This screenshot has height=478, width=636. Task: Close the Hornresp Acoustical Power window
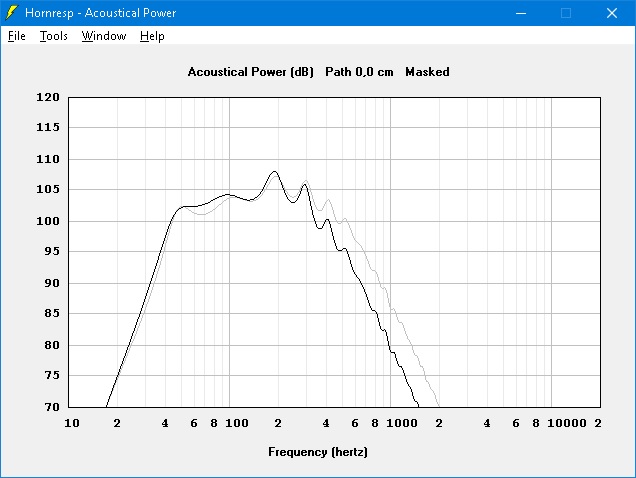[612, 13]
